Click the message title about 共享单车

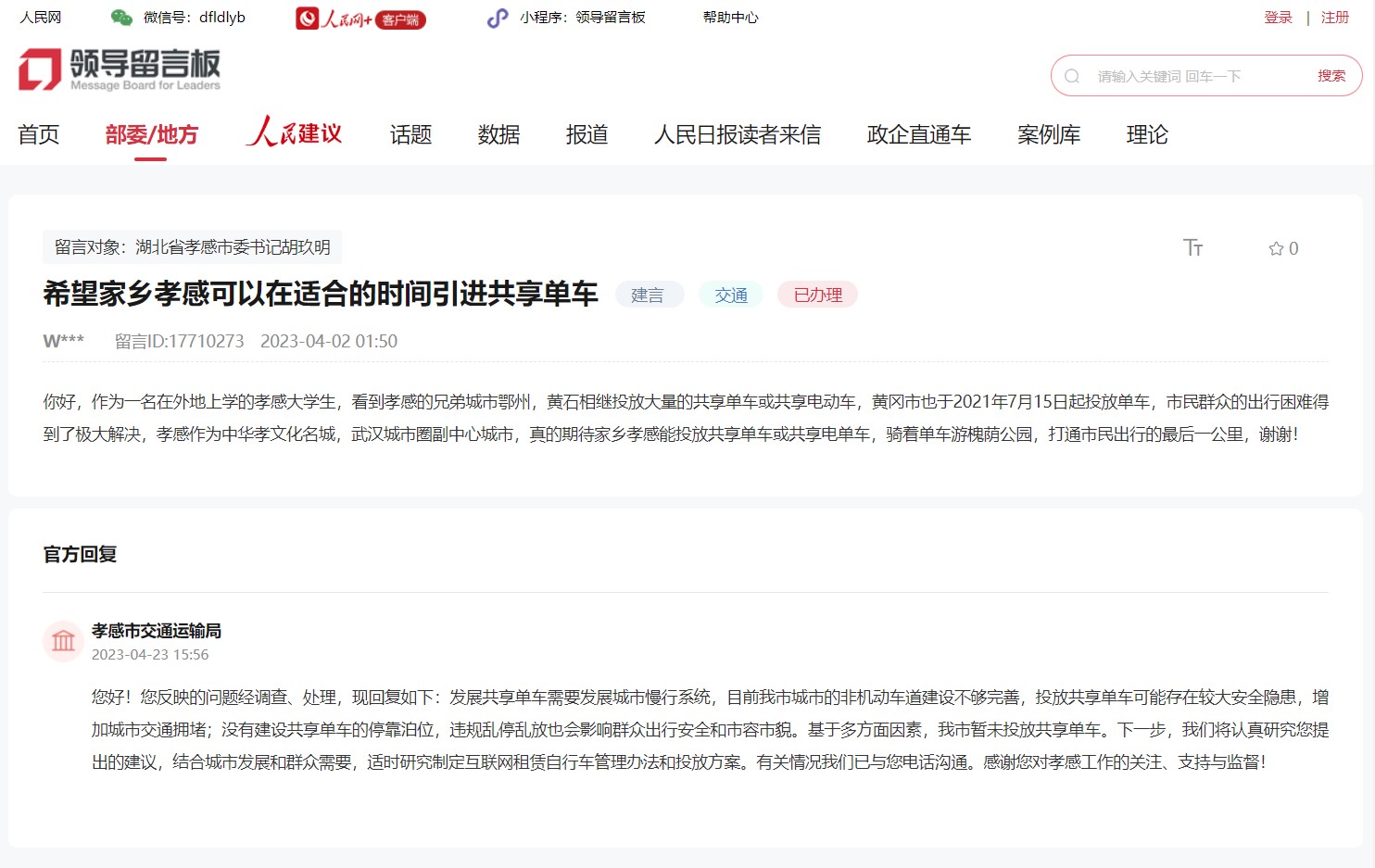coord(321,294)
